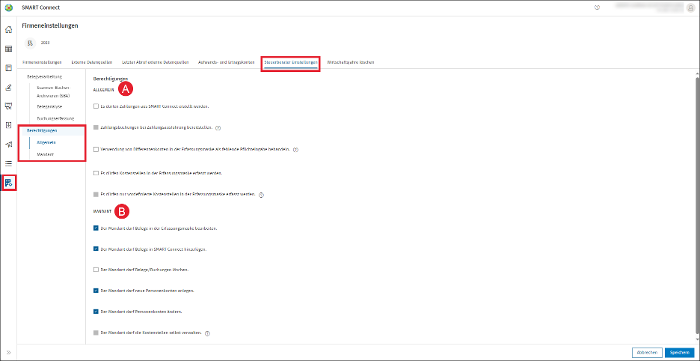This screenshot has height=361, width=700.
Task: Click the heart icon in top bar
Action: (597, 8)
